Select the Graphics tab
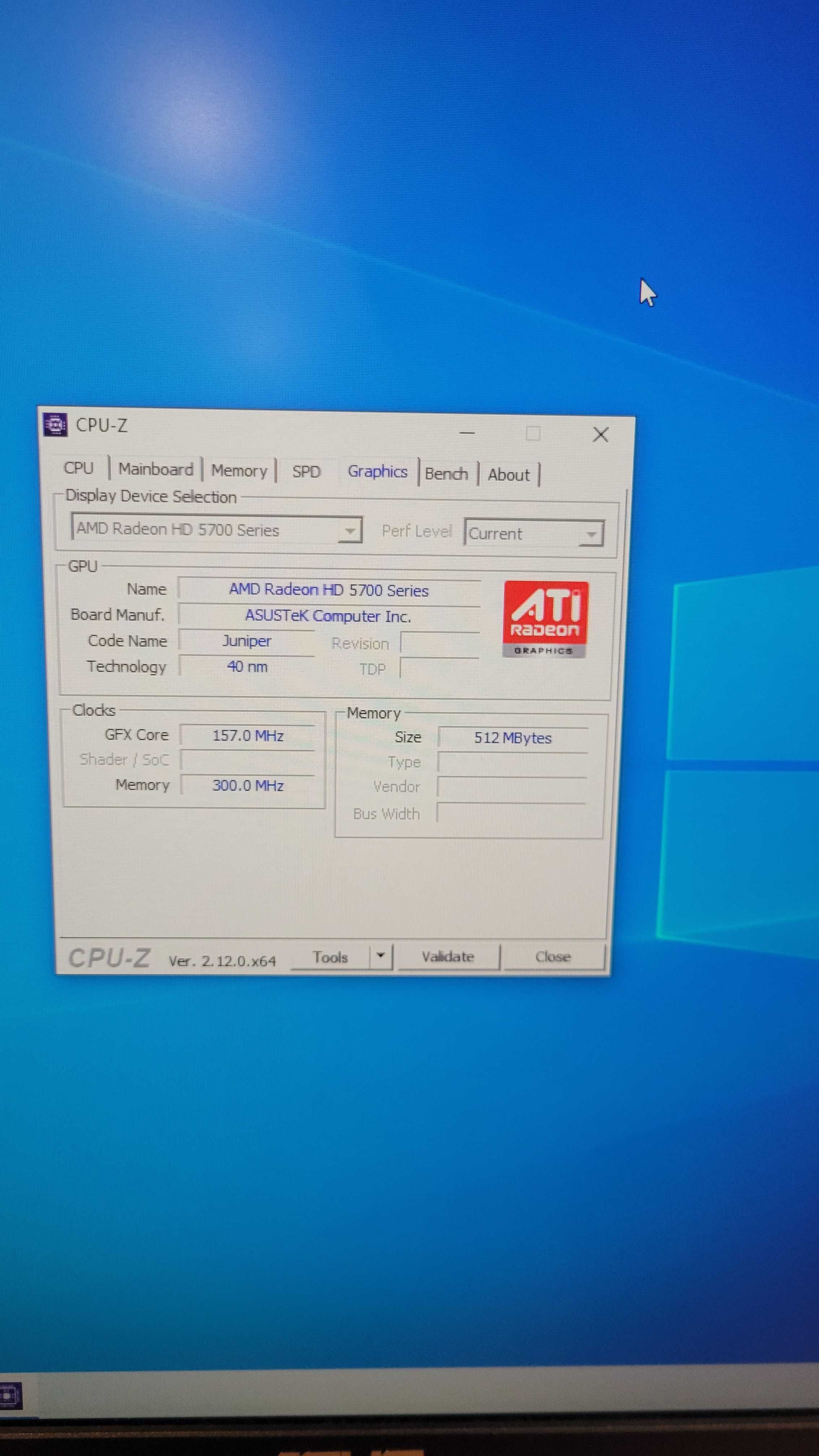The width and height of the screenshot is (819, 1456). click(x=377, y=471)
